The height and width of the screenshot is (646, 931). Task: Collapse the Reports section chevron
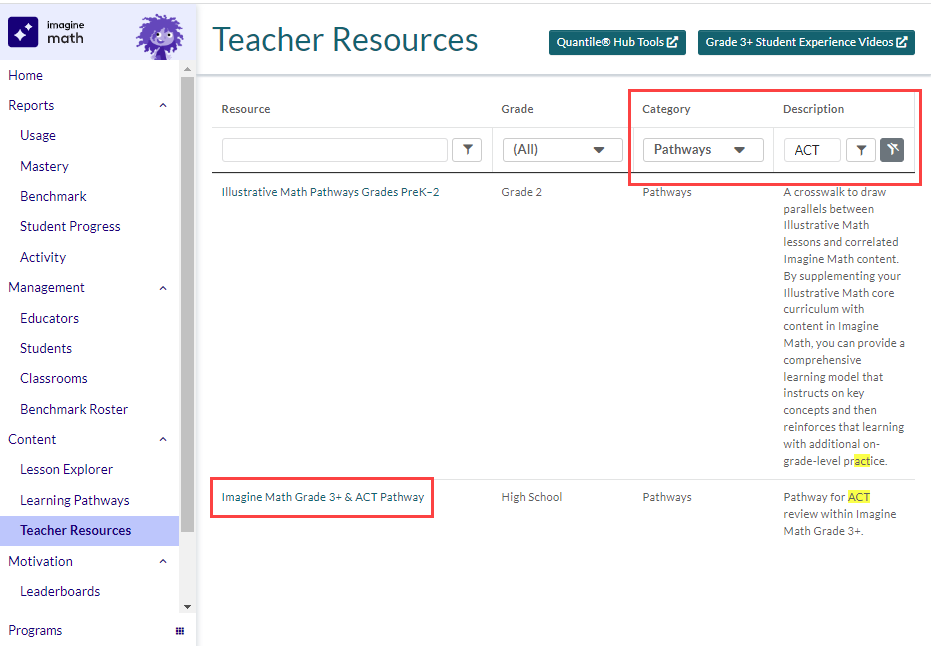pos(163,105)
